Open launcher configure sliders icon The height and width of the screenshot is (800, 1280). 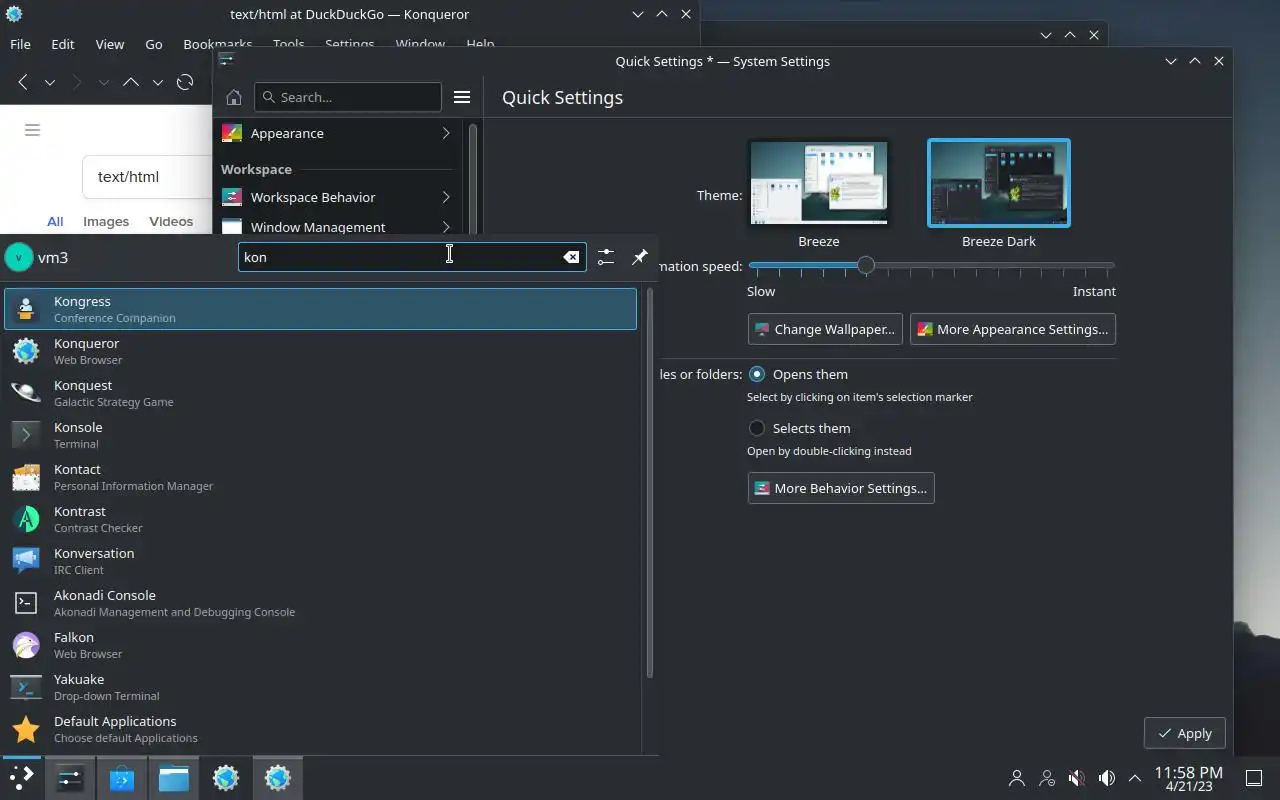tap(606, 257)
